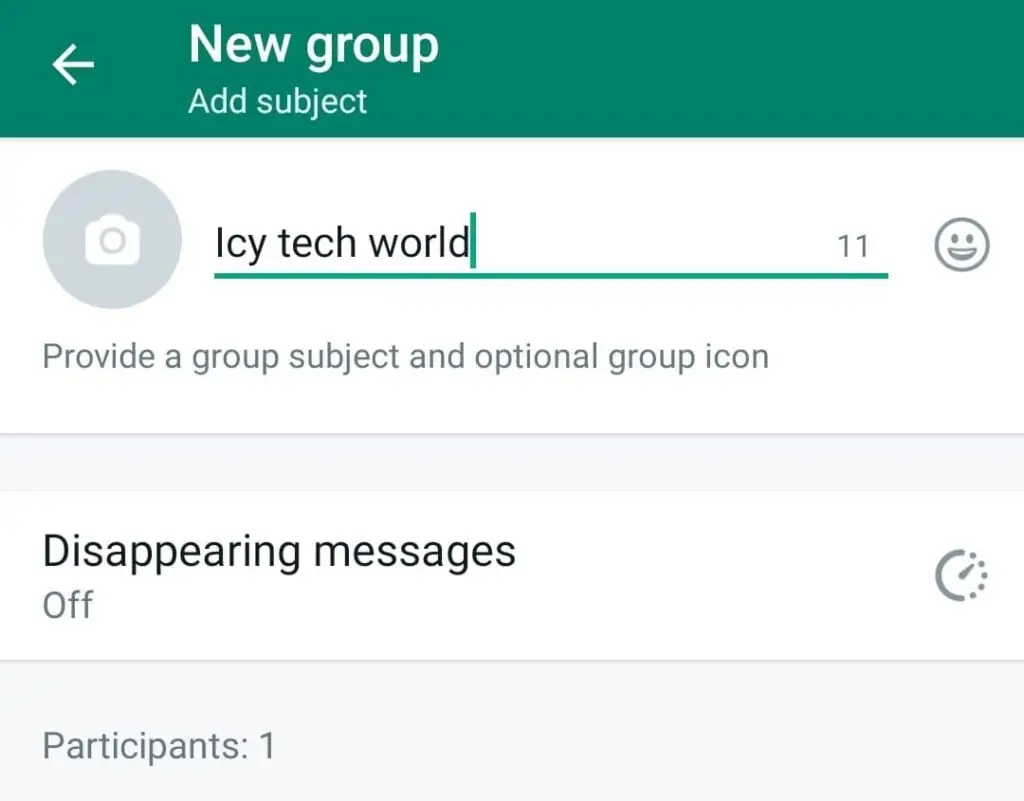Click the word 'Icy' in subject field
Viewport: 1024px width, 801px height.
coord(240,243)
